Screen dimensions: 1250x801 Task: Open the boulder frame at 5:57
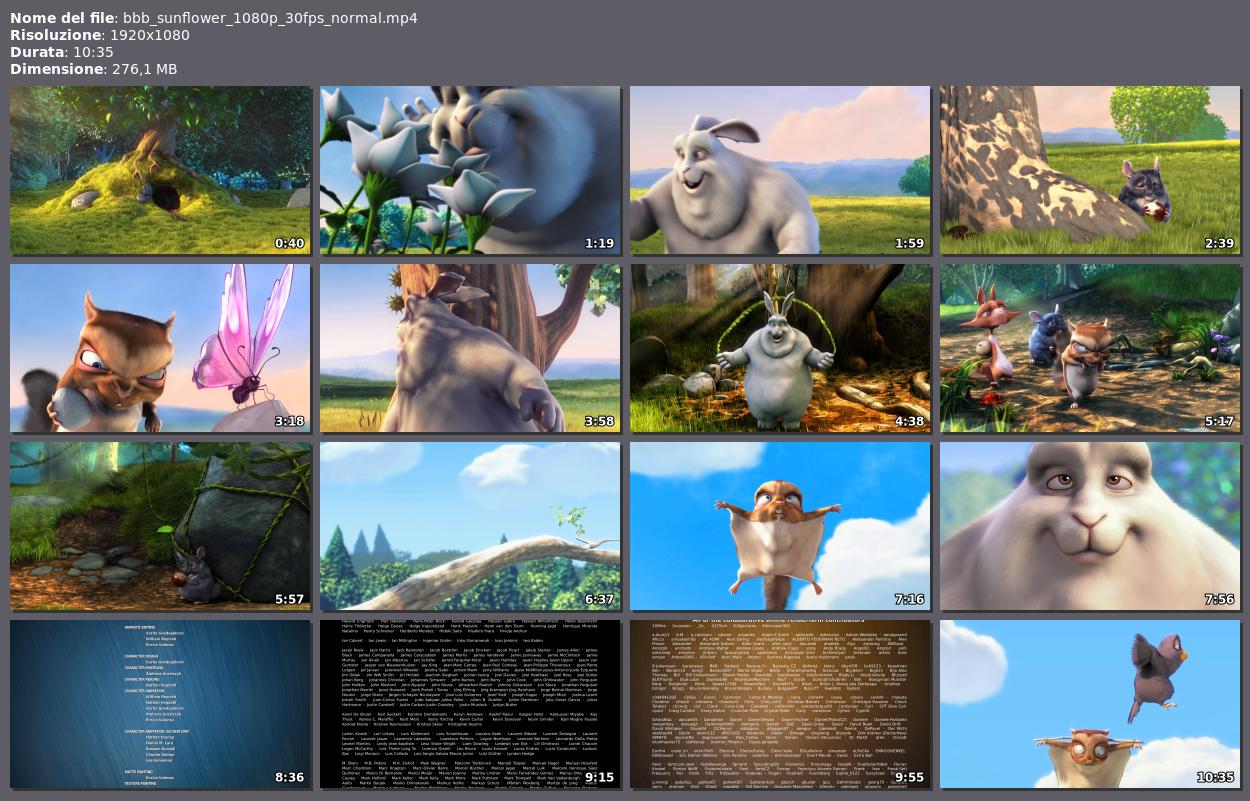160,526
